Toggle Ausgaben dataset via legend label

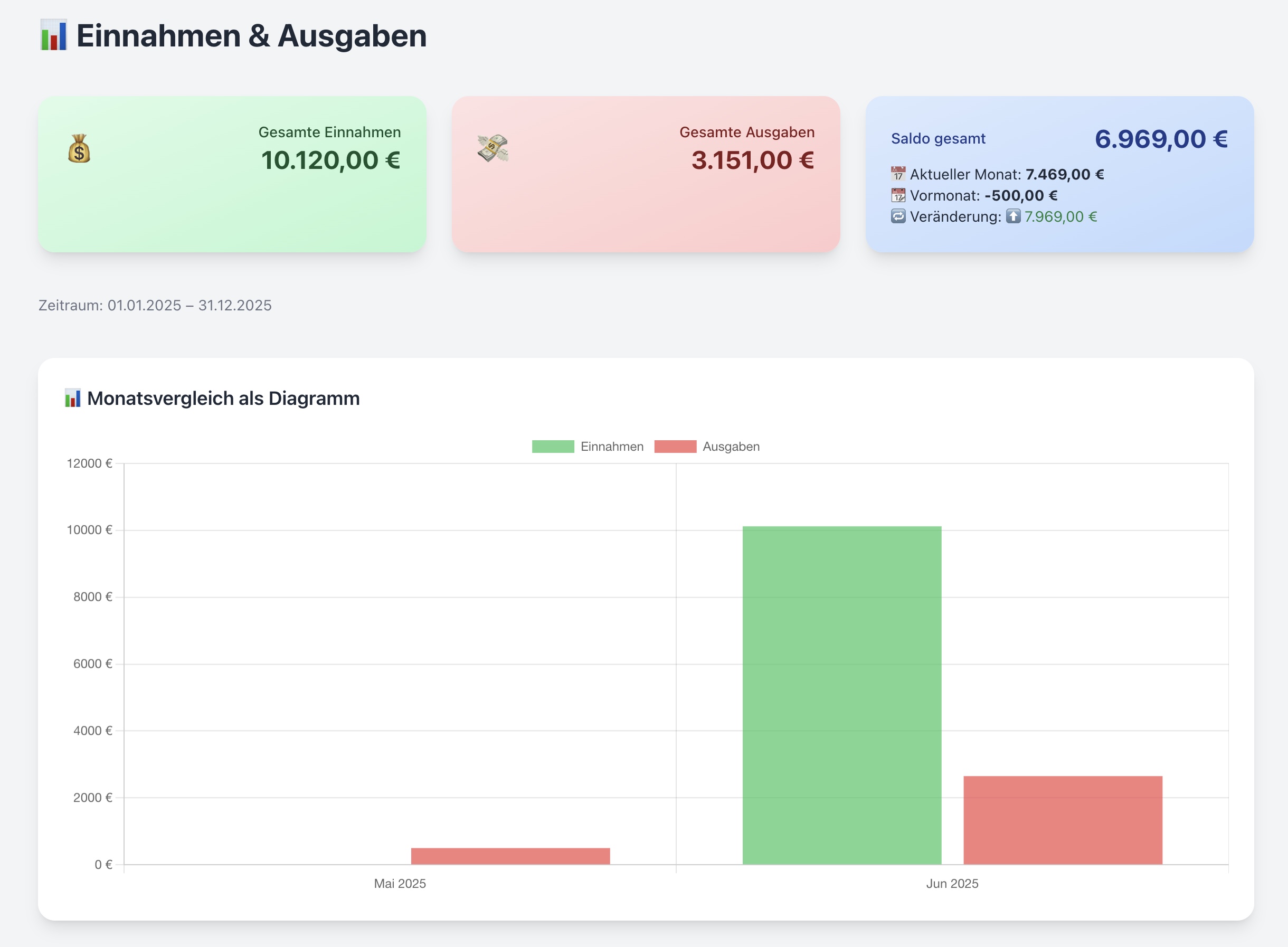(731, 447)
